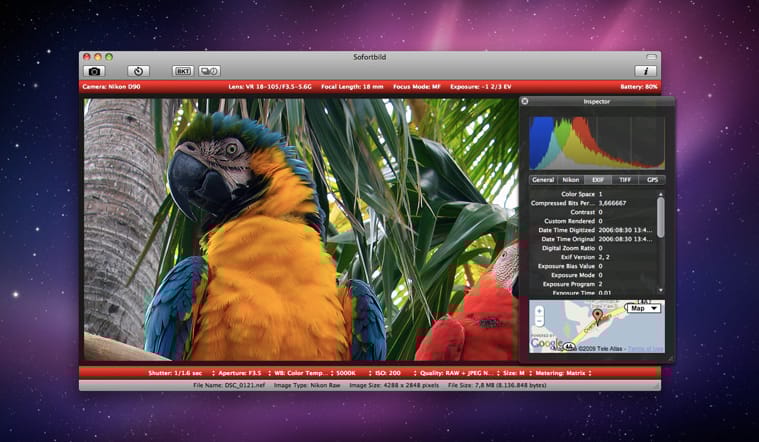This screenshot has width=759, height=442.
Task: Switch to the Nikon tab
Action: click(570, 180)
